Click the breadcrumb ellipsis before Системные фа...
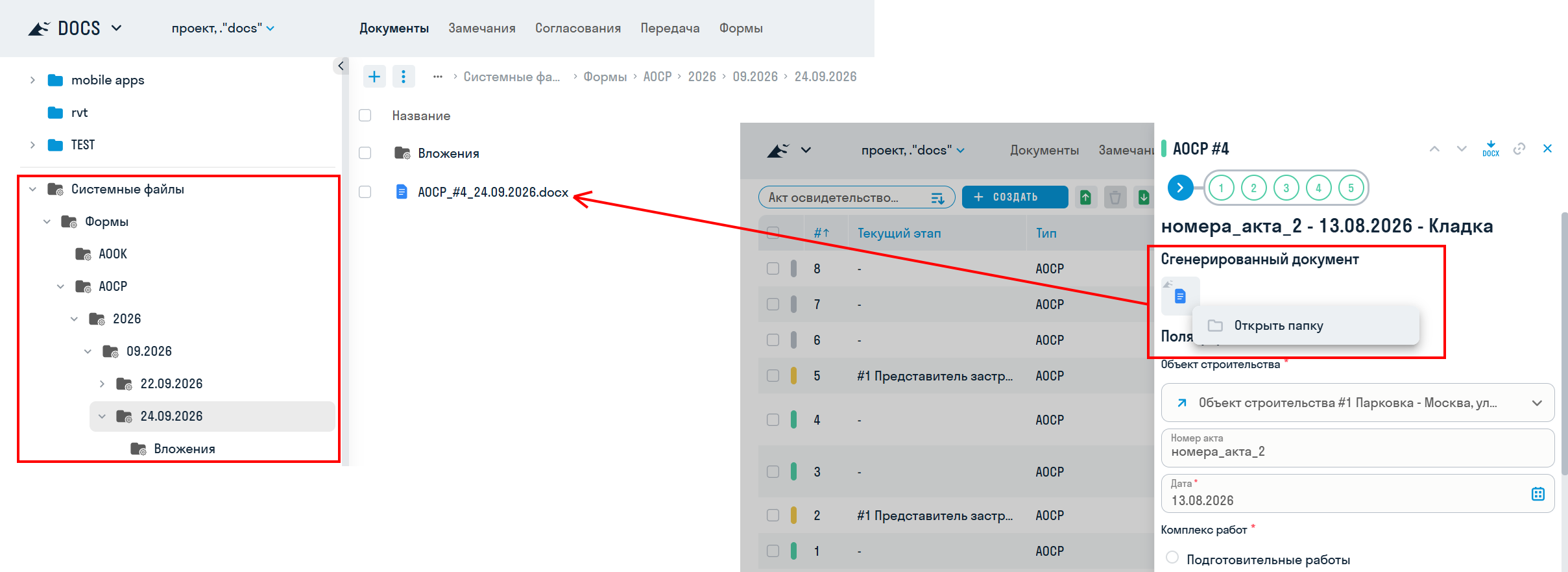The height and width of the screenshot is (572, 1568). pyautogui.click(x=438, y=77)
